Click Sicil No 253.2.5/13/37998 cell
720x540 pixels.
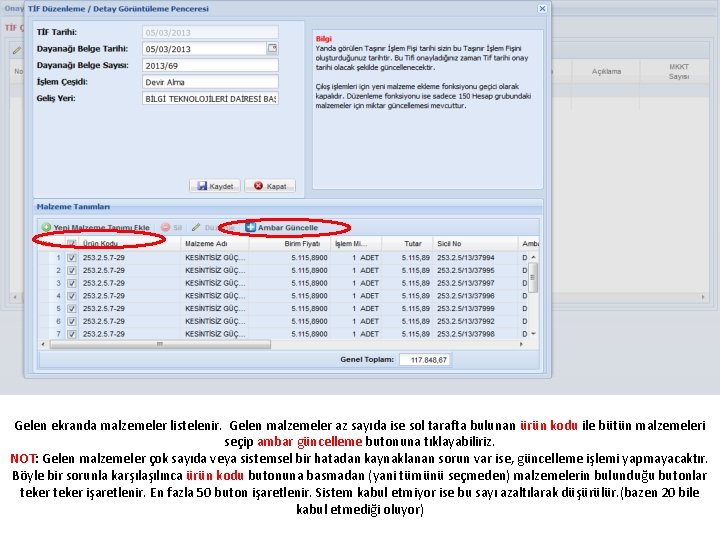point(476,334)
